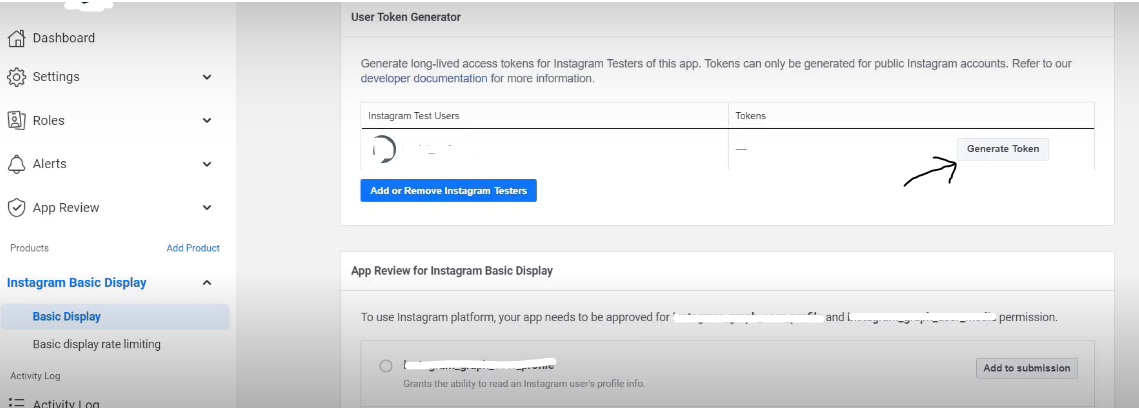Open the Dashboard menu item
This screenshot has width=1139, height=408.
(x=64, y=38)
